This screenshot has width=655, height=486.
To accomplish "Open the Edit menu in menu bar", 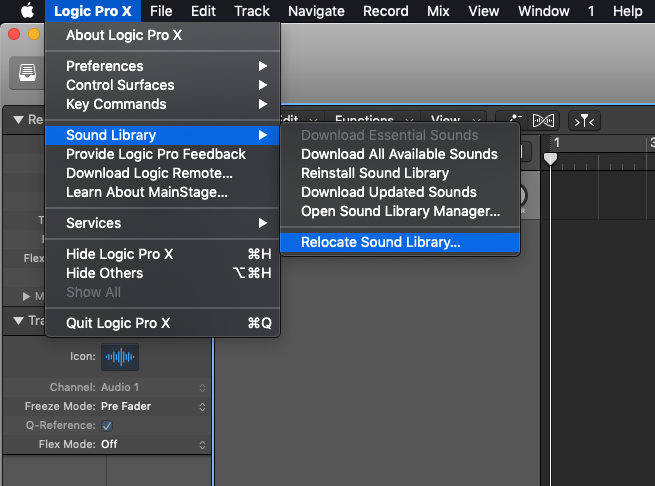I will click(203, 11).
